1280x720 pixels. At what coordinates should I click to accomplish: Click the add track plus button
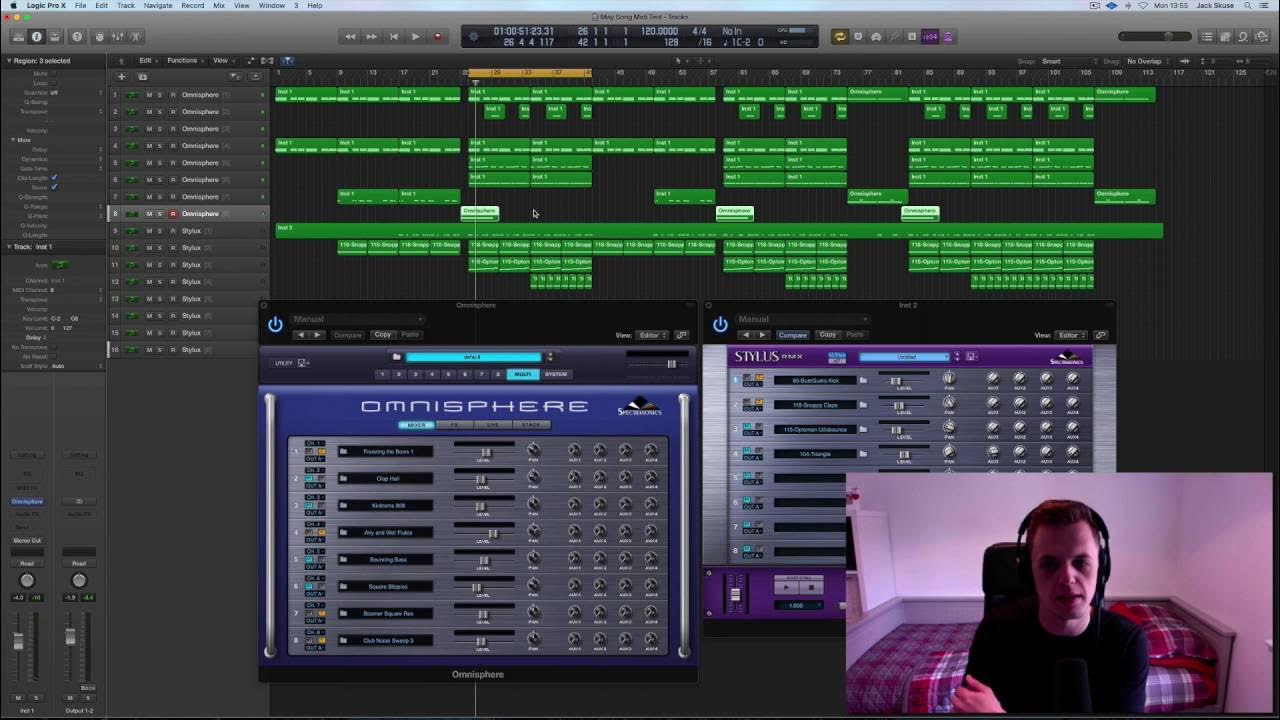121,76
